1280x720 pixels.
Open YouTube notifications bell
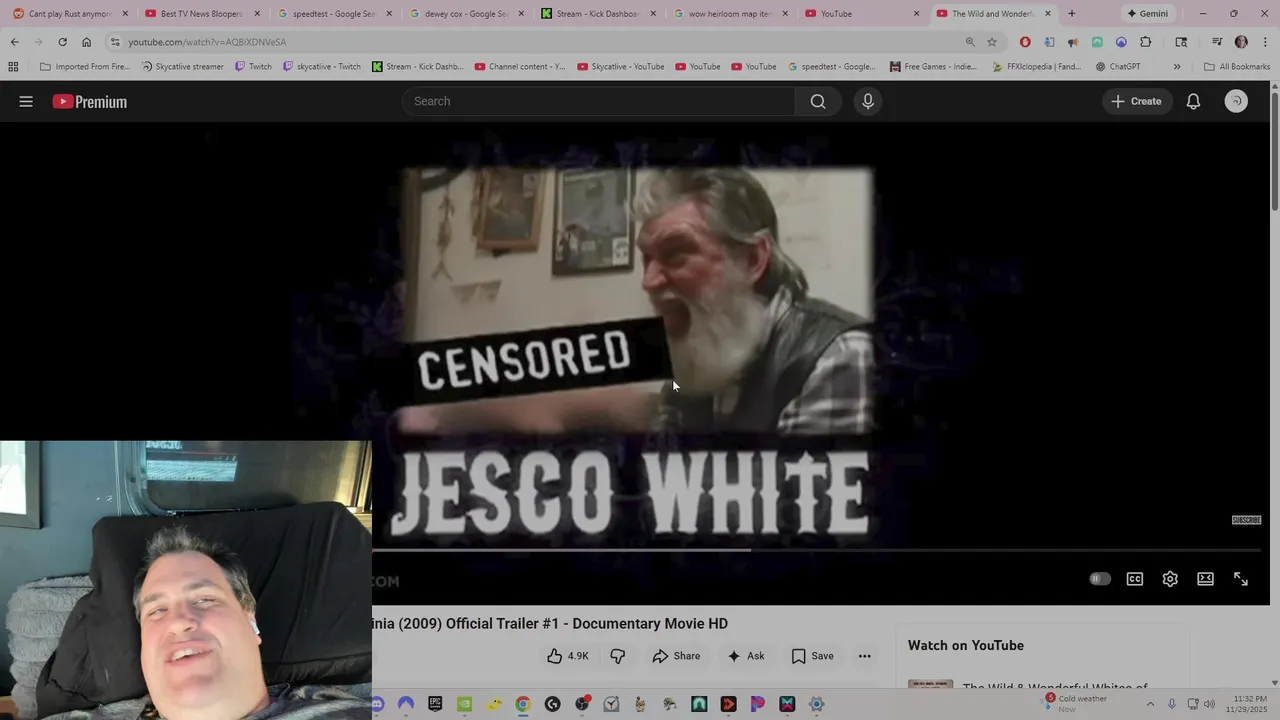(1193, 101)
